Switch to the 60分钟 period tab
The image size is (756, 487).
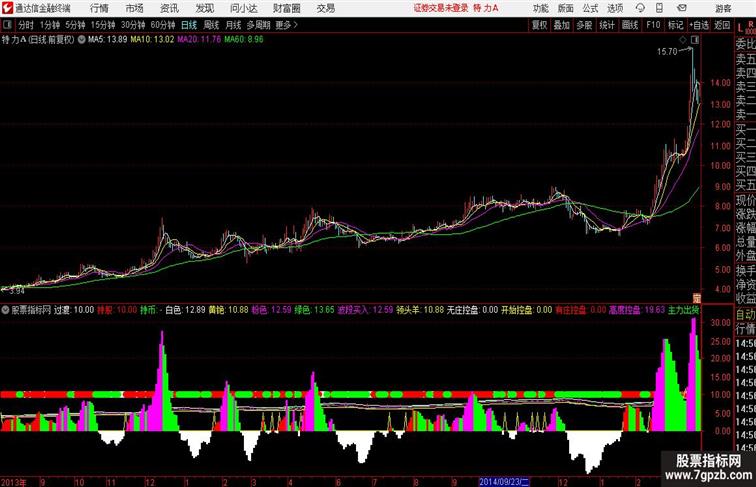(x=163, y=25)
